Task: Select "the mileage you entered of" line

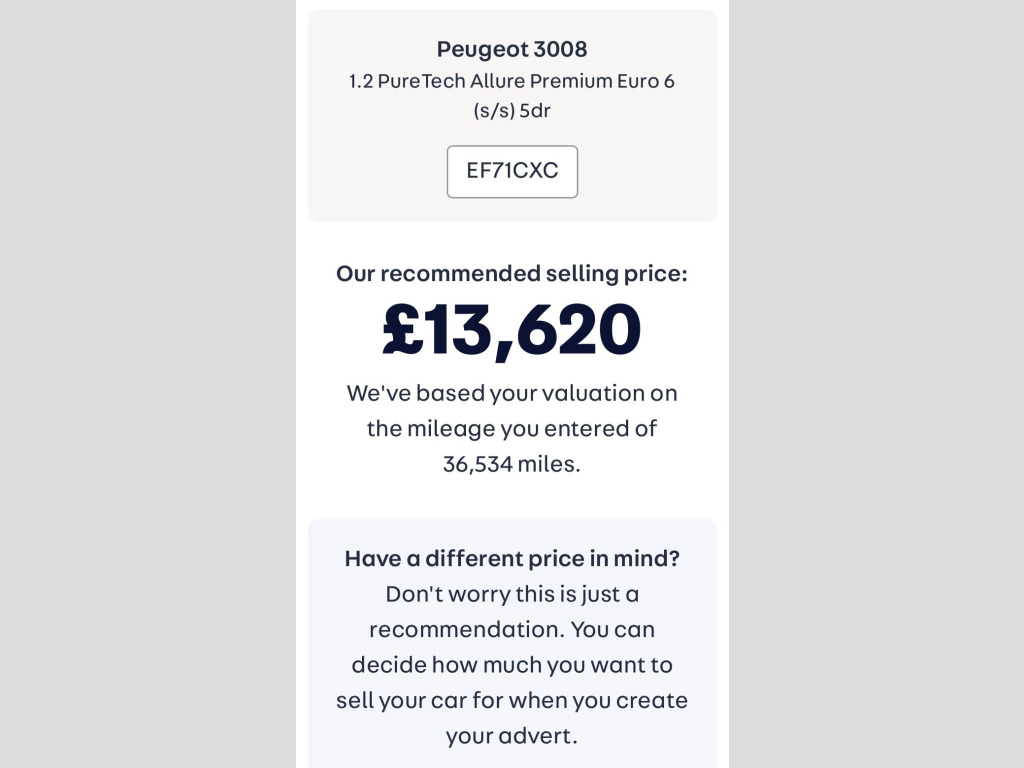Action: pos(512,429)
